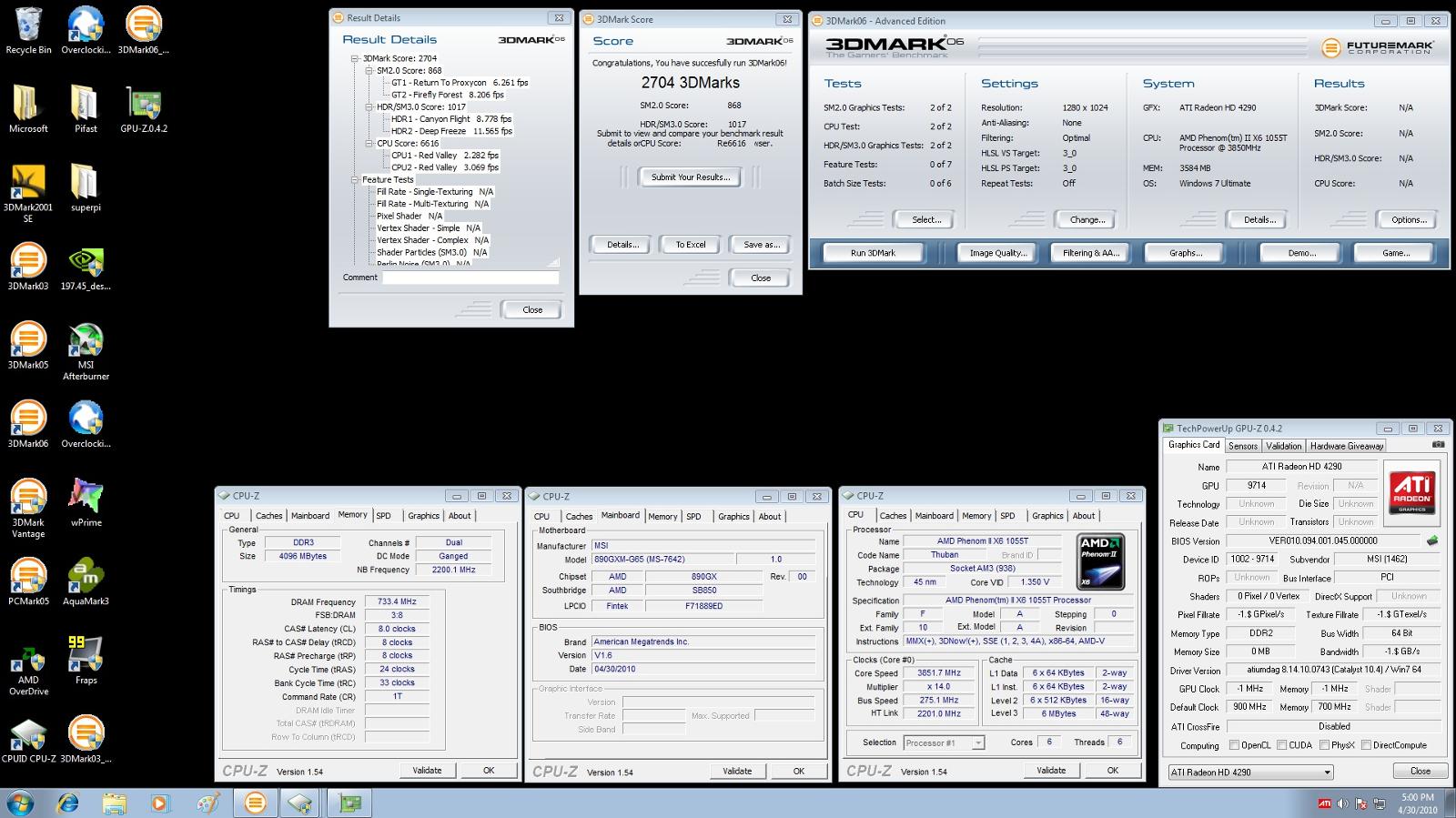Click Submit Your Results in the 3DMark Score window
This screenshot has width=1456, height=818.
(691, 177)
